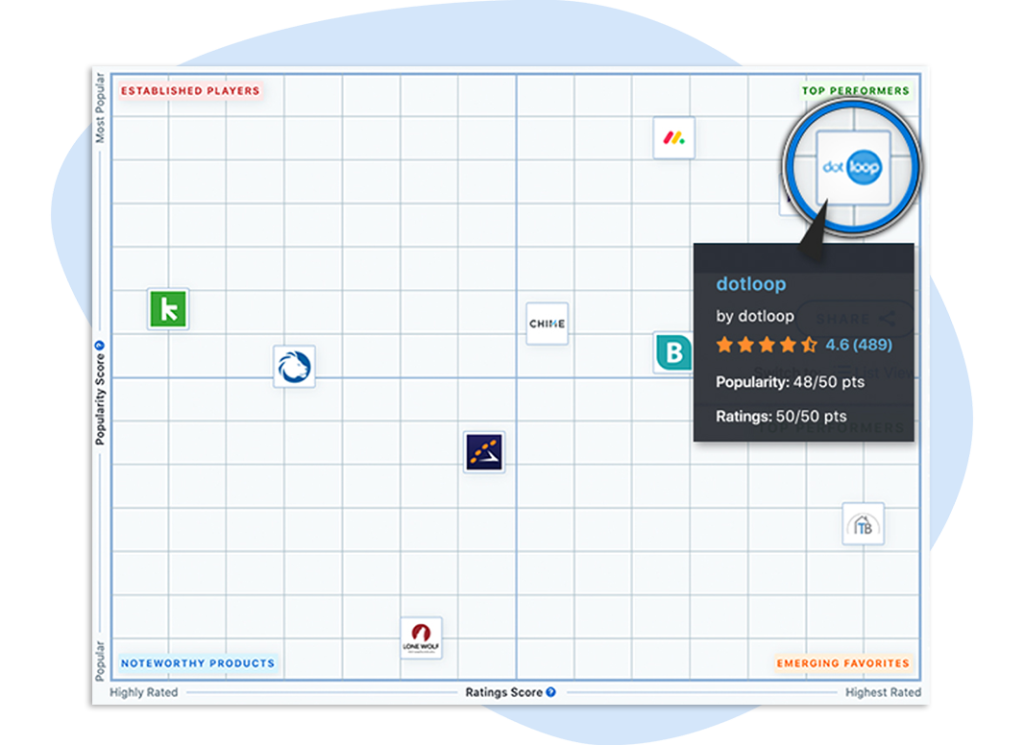Click the ESTABLISHED PLAYERS quadrant label
Viewport: 1024px width, 745px height.
point(190,90)
